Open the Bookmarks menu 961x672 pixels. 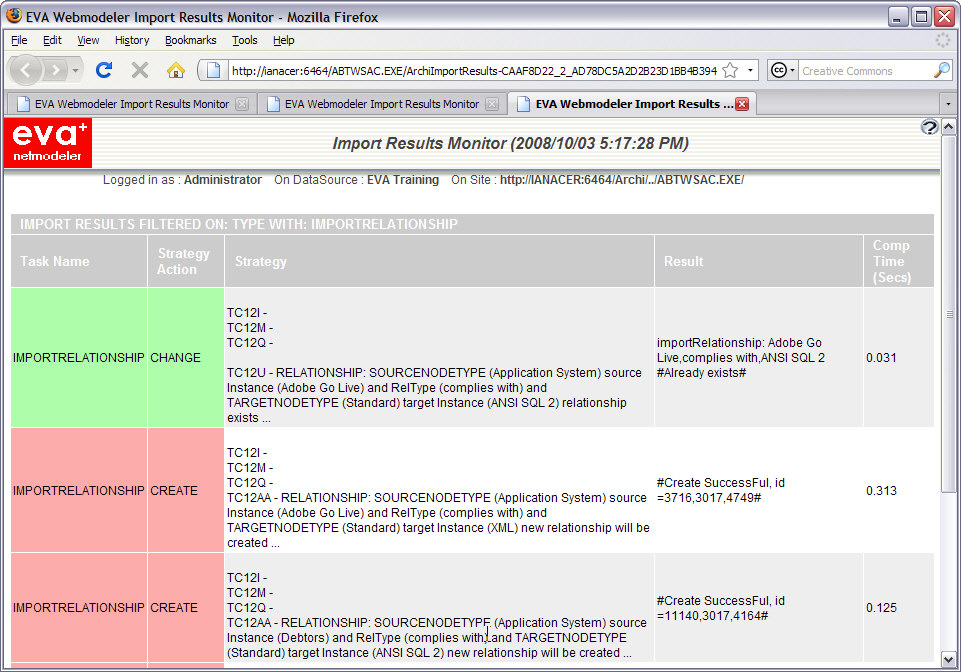[190, 40]
